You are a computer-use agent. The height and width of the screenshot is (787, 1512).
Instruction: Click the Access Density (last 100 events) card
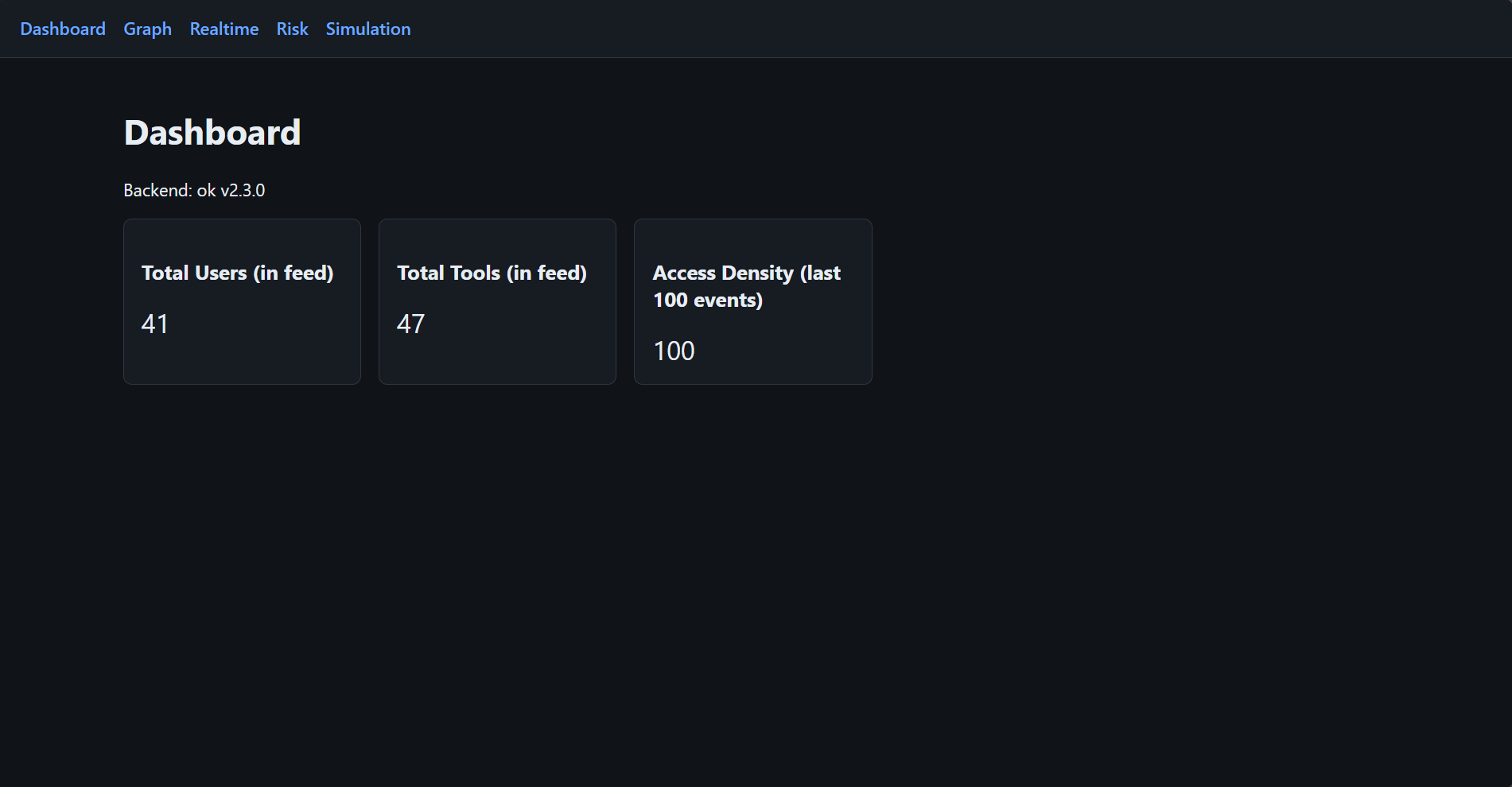pyautogui.click(x=752, y=302)
